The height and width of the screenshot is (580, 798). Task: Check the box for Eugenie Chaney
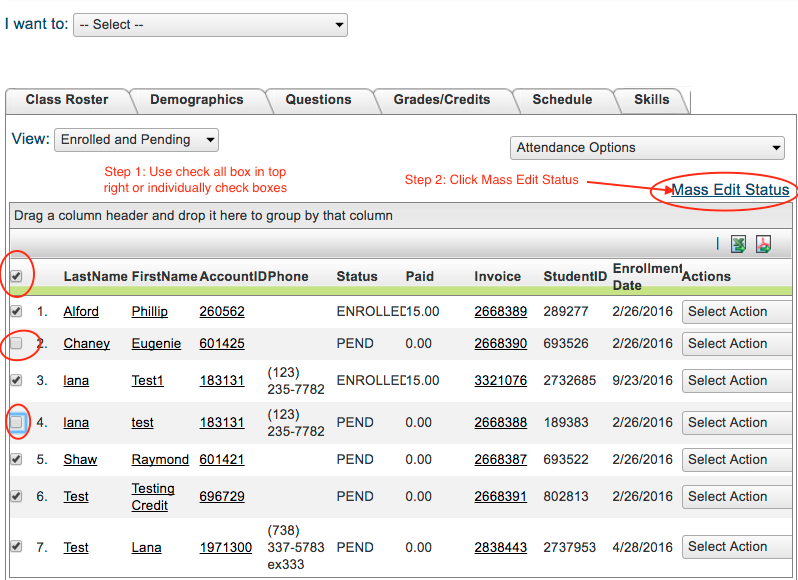click(15, 343)
